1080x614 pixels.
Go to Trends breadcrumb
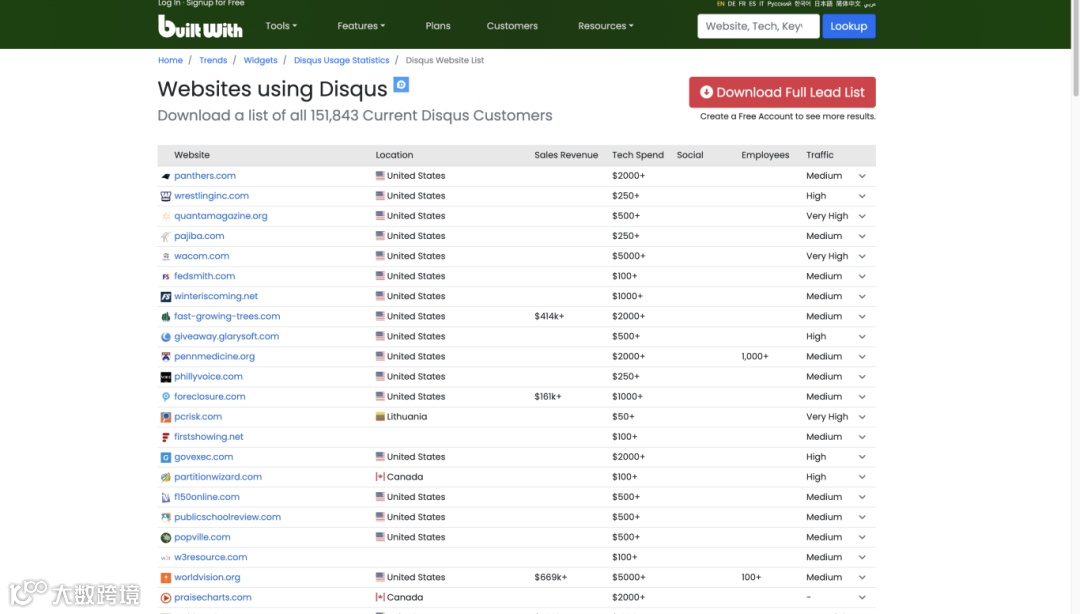(213, 60)
